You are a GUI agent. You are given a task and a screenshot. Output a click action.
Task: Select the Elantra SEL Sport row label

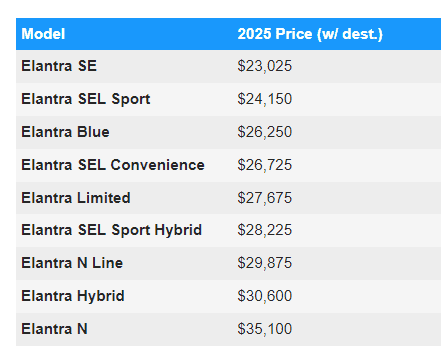[x=86, y=99]
